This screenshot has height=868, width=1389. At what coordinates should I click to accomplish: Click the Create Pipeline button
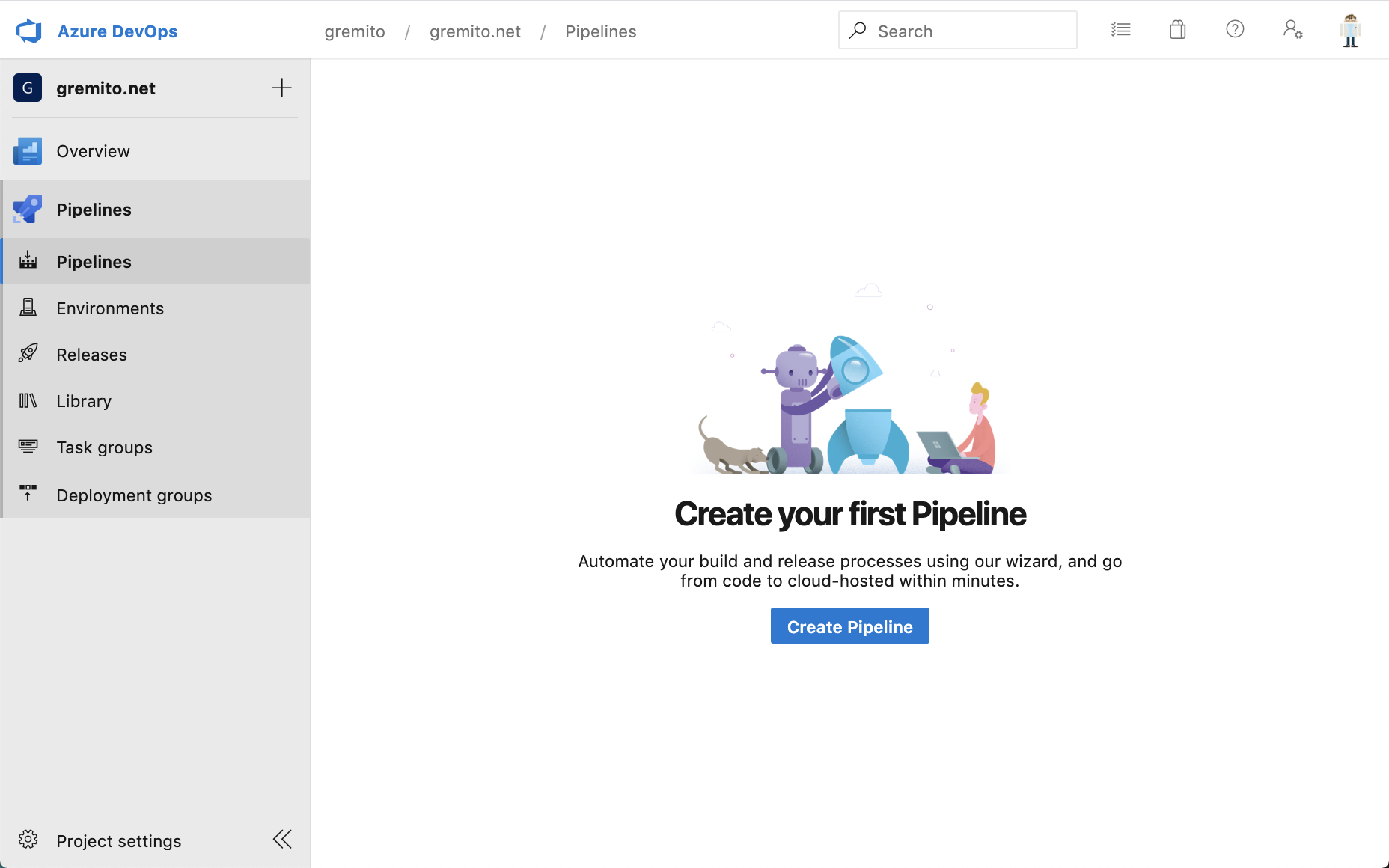click(x=849, y=626)
